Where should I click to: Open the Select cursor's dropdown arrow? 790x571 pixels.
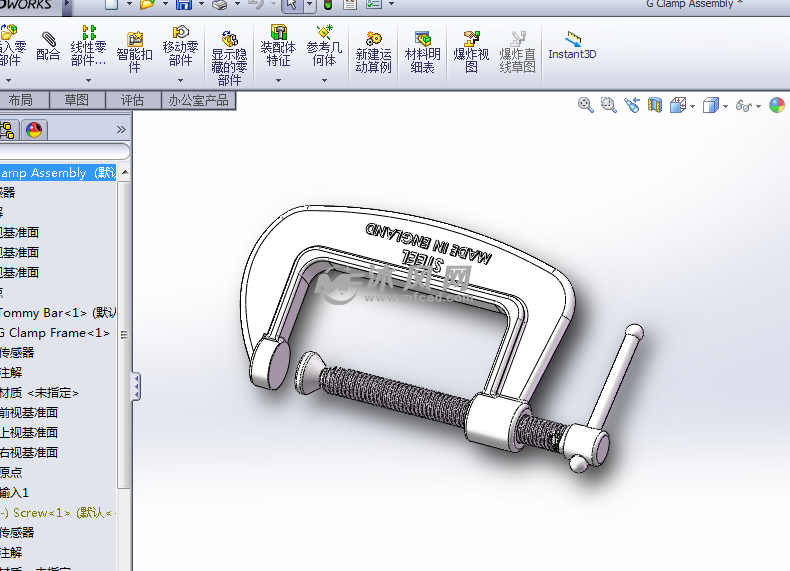(x=310, y=5)
